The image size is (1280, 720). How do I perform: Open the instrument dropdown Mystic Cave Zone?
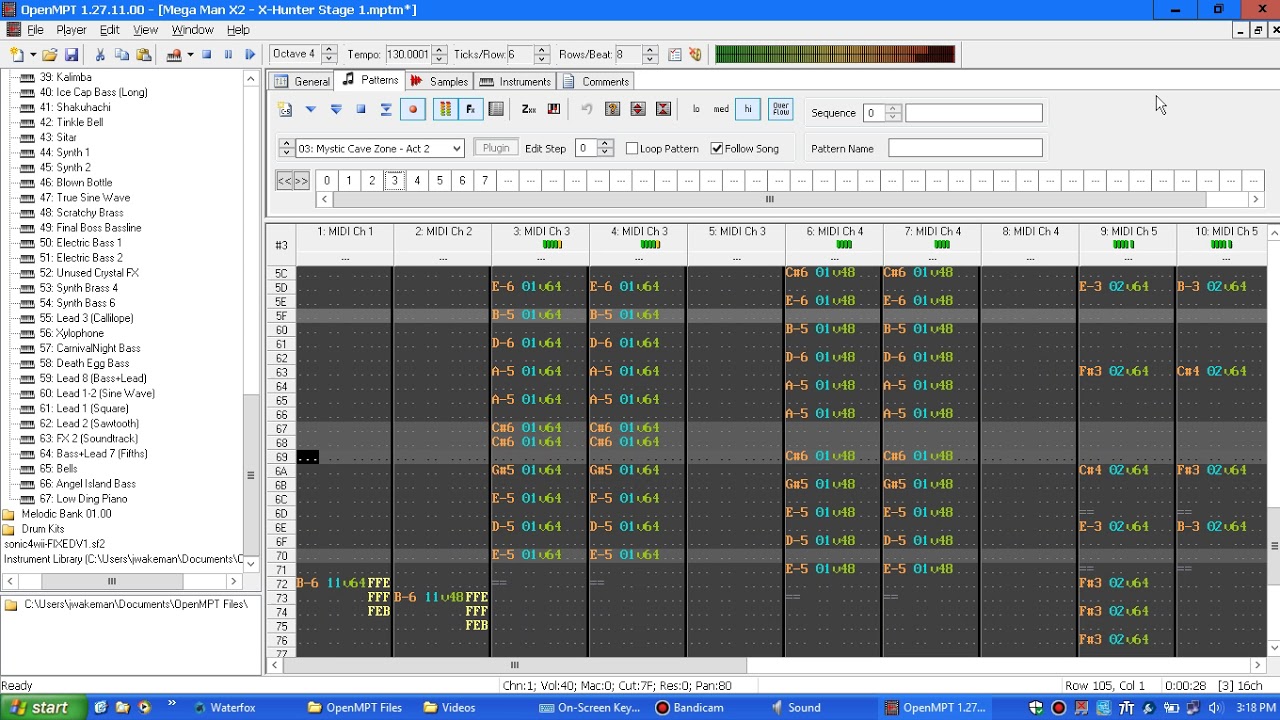pos(380,149)
